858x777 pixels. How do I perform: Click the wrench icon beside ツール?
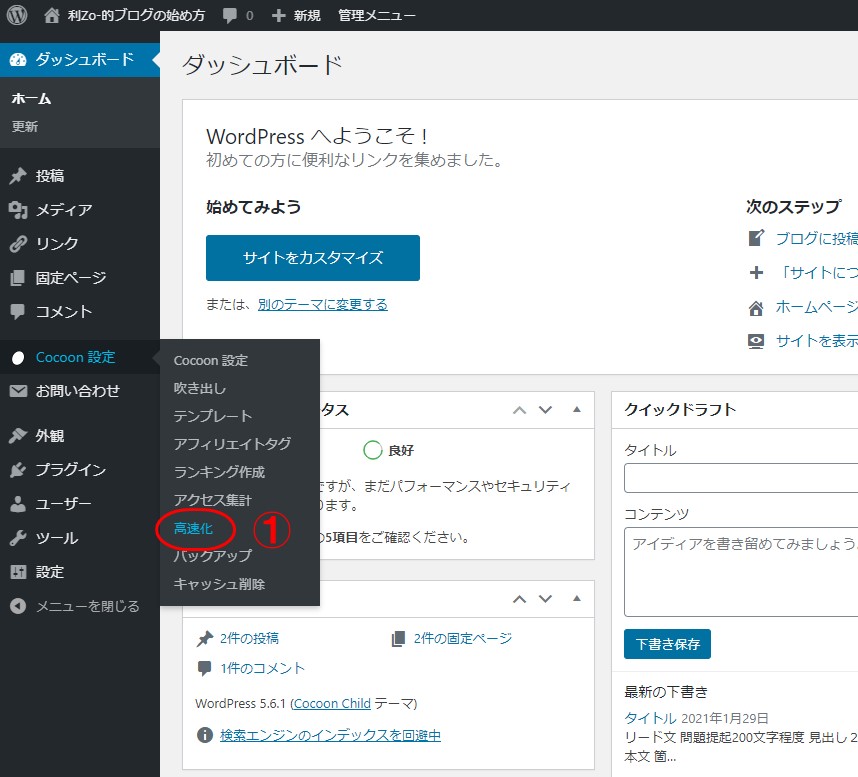tap(18, 538)
